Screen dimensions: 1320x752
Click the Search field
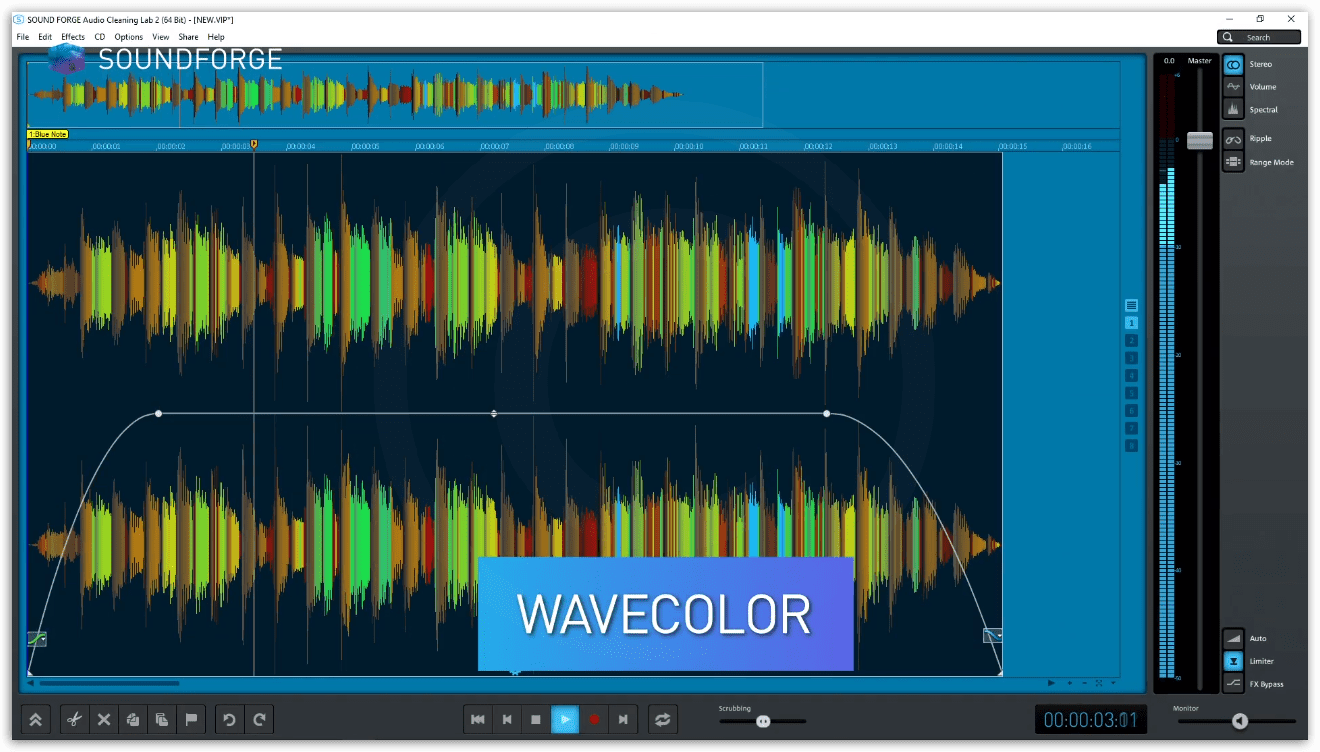(1259, 37)
